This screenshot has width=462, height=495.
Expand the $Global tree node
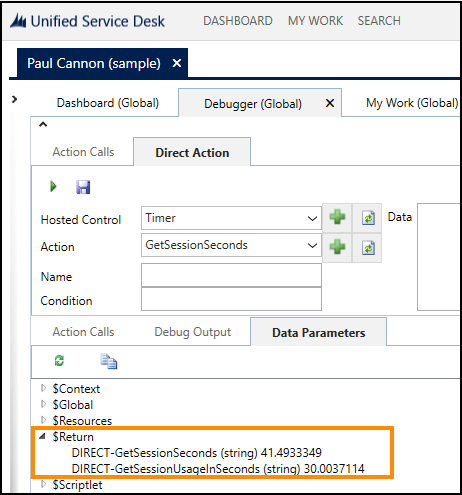click(x=43, y=404)
